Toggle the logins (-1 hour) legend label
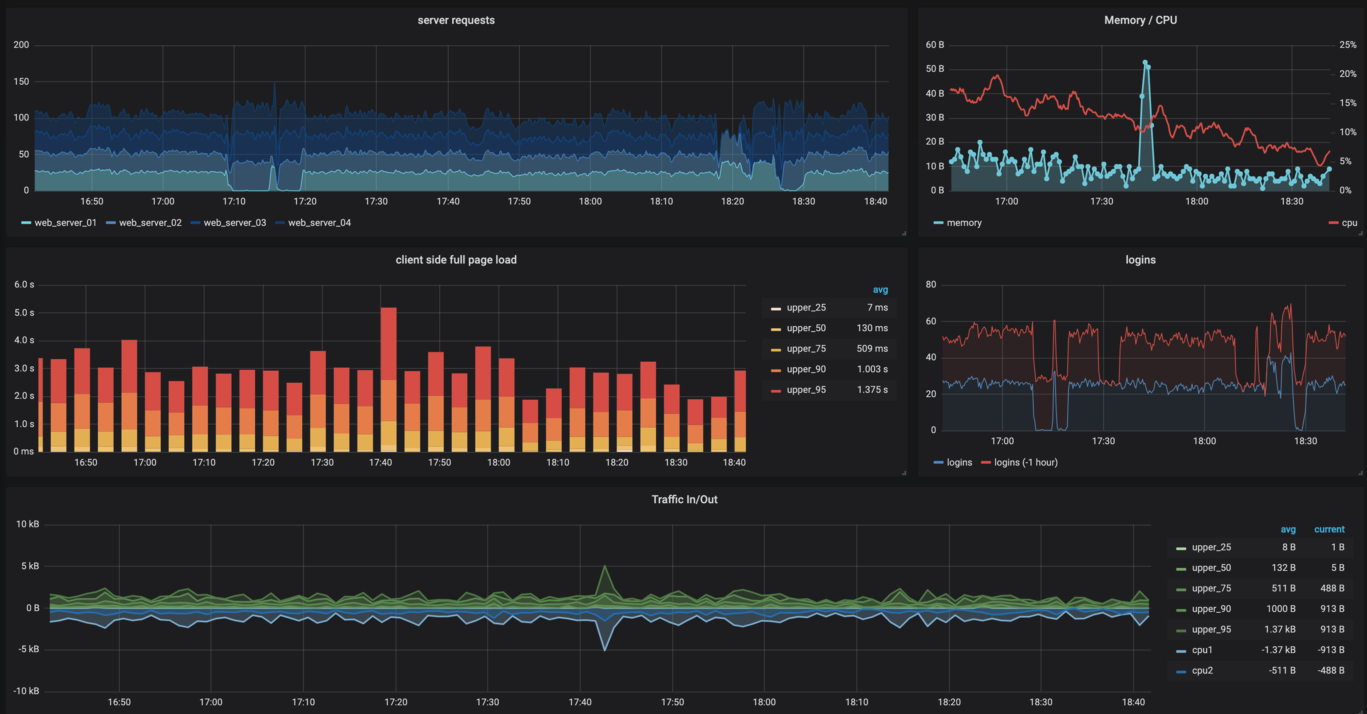The height and width of the screenshot is (714, 1367). (1026, 462)
